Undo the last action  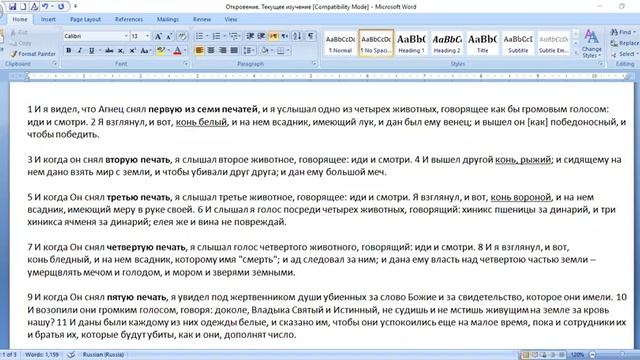coord(45,7)
